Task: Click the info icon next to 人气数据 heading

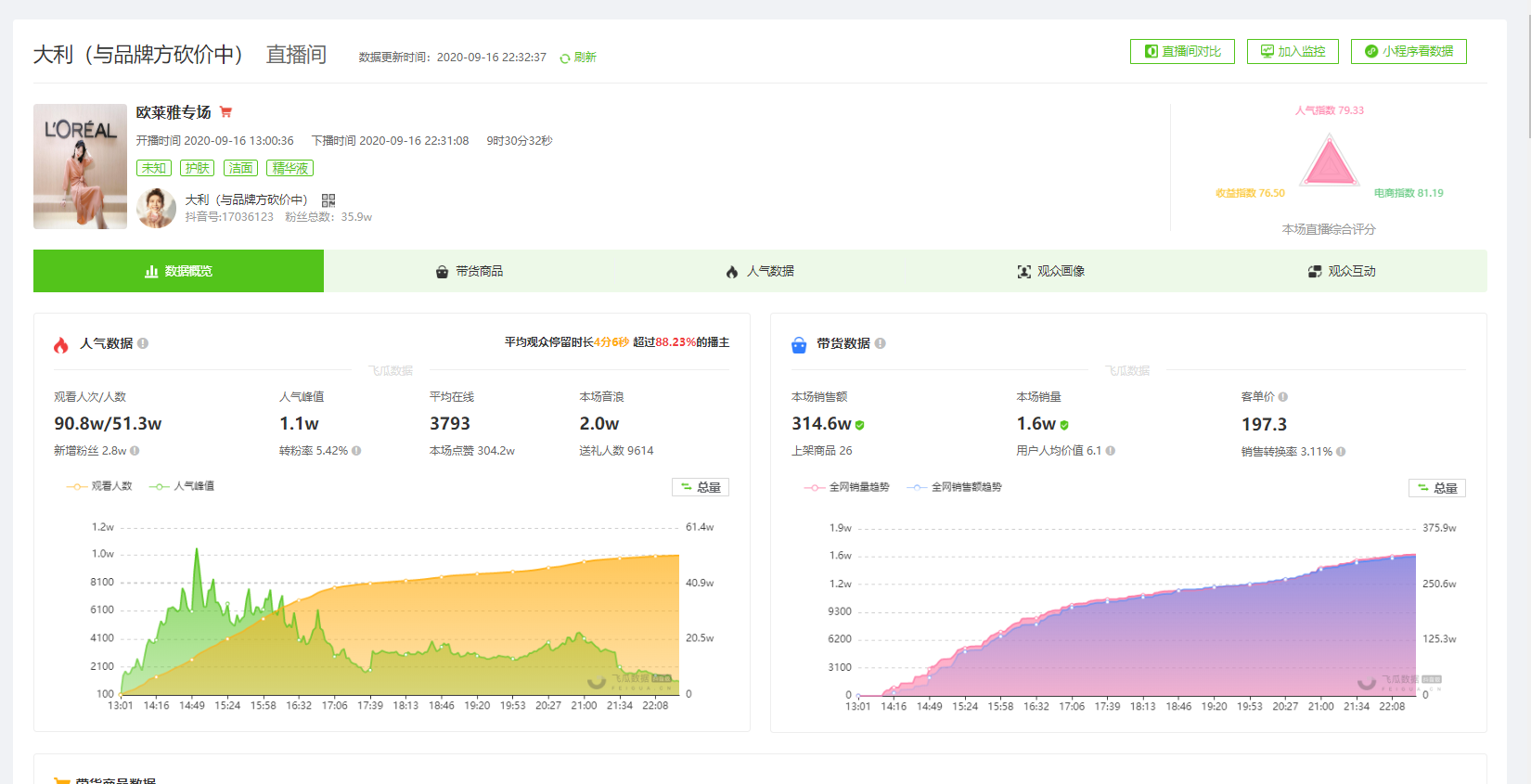Action: (x=143, y=343)
